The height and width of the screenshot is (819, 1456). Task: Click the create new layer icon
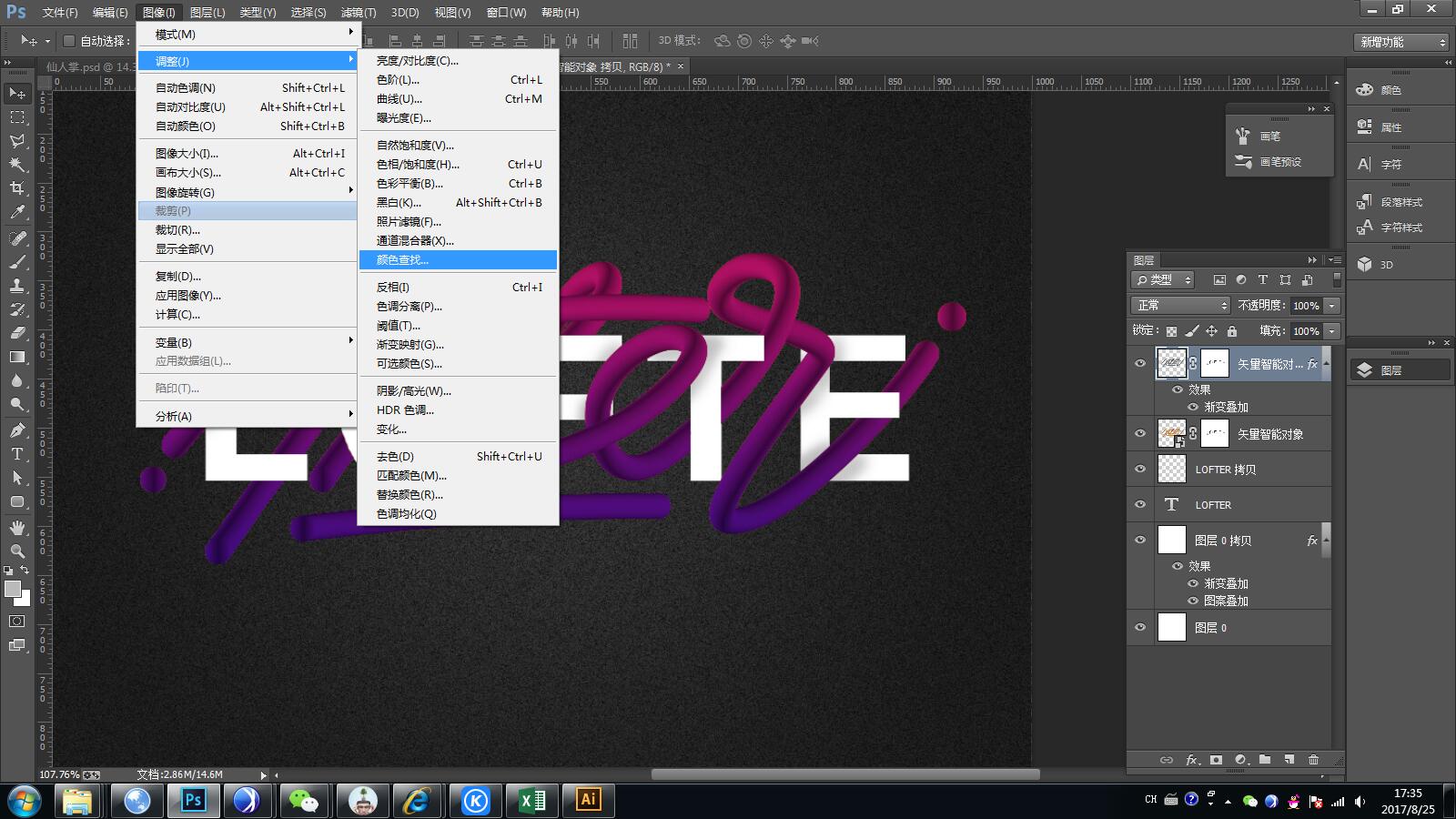(x=1289, y=760)
